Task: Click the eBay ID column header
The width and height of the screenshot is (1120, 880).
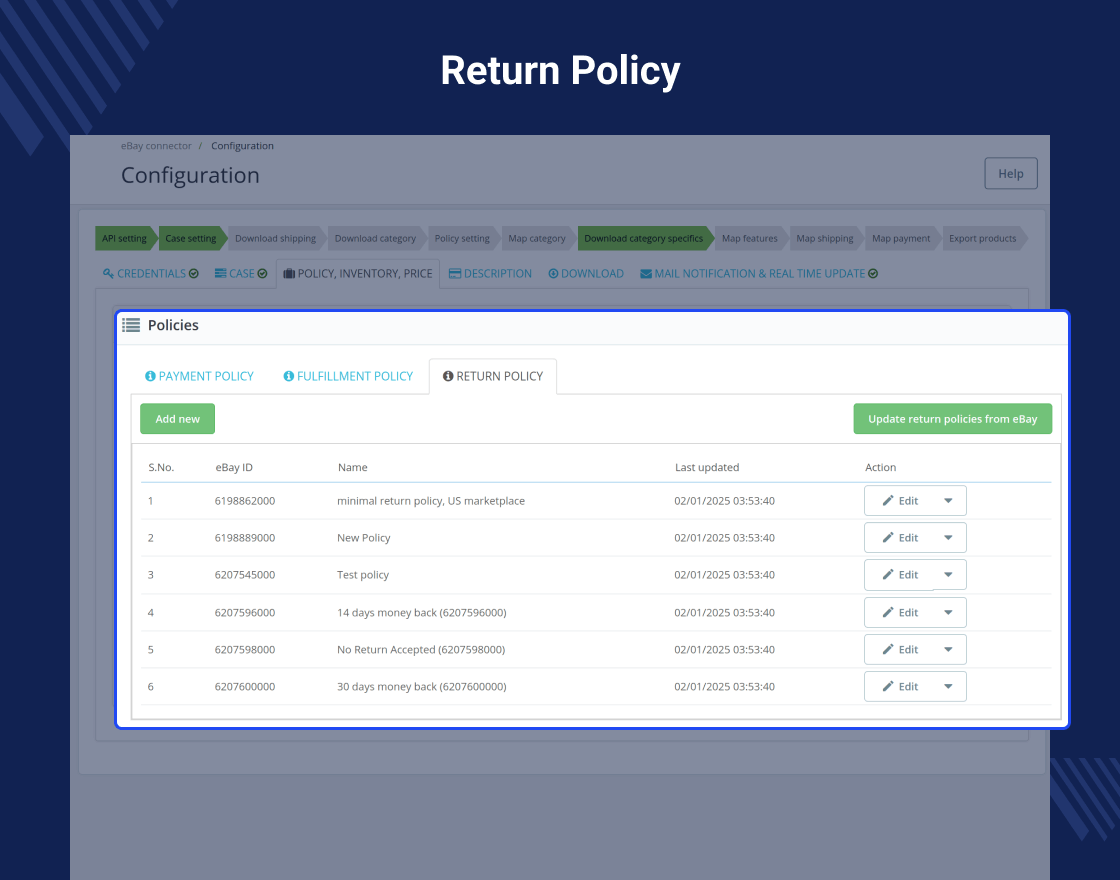Action: point(234,467)
